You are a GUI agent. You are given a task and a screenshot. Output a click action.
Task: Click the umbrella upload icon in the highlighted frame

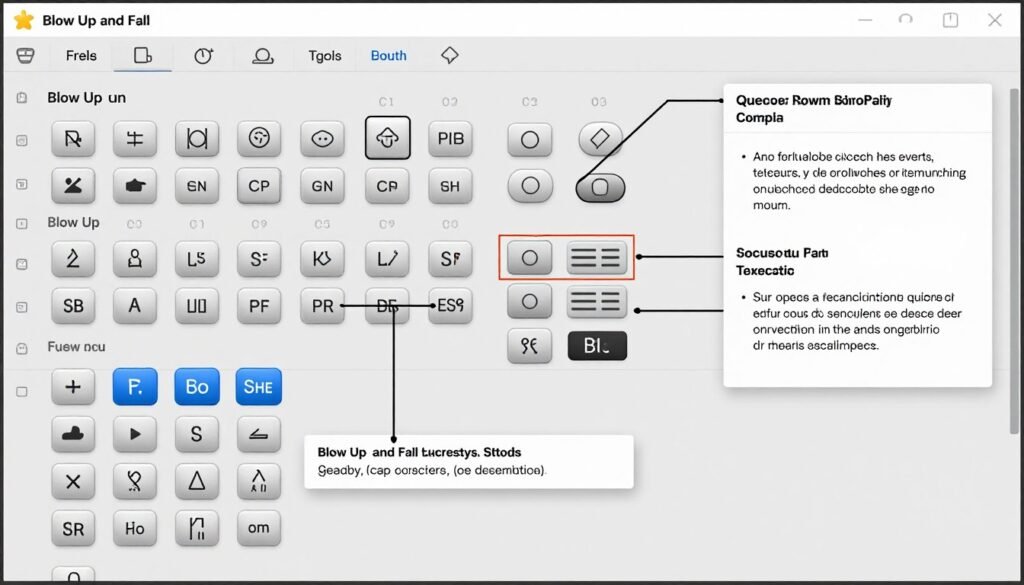coord(386,140)
